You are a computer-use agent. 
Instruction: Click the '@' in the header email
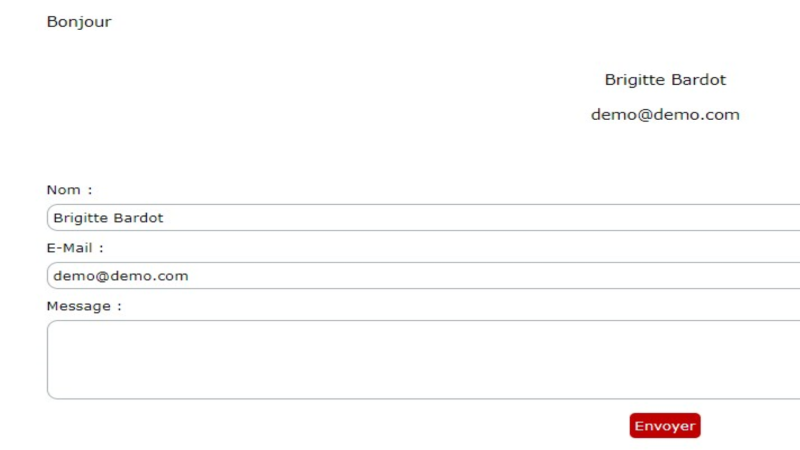coord(645,115)
